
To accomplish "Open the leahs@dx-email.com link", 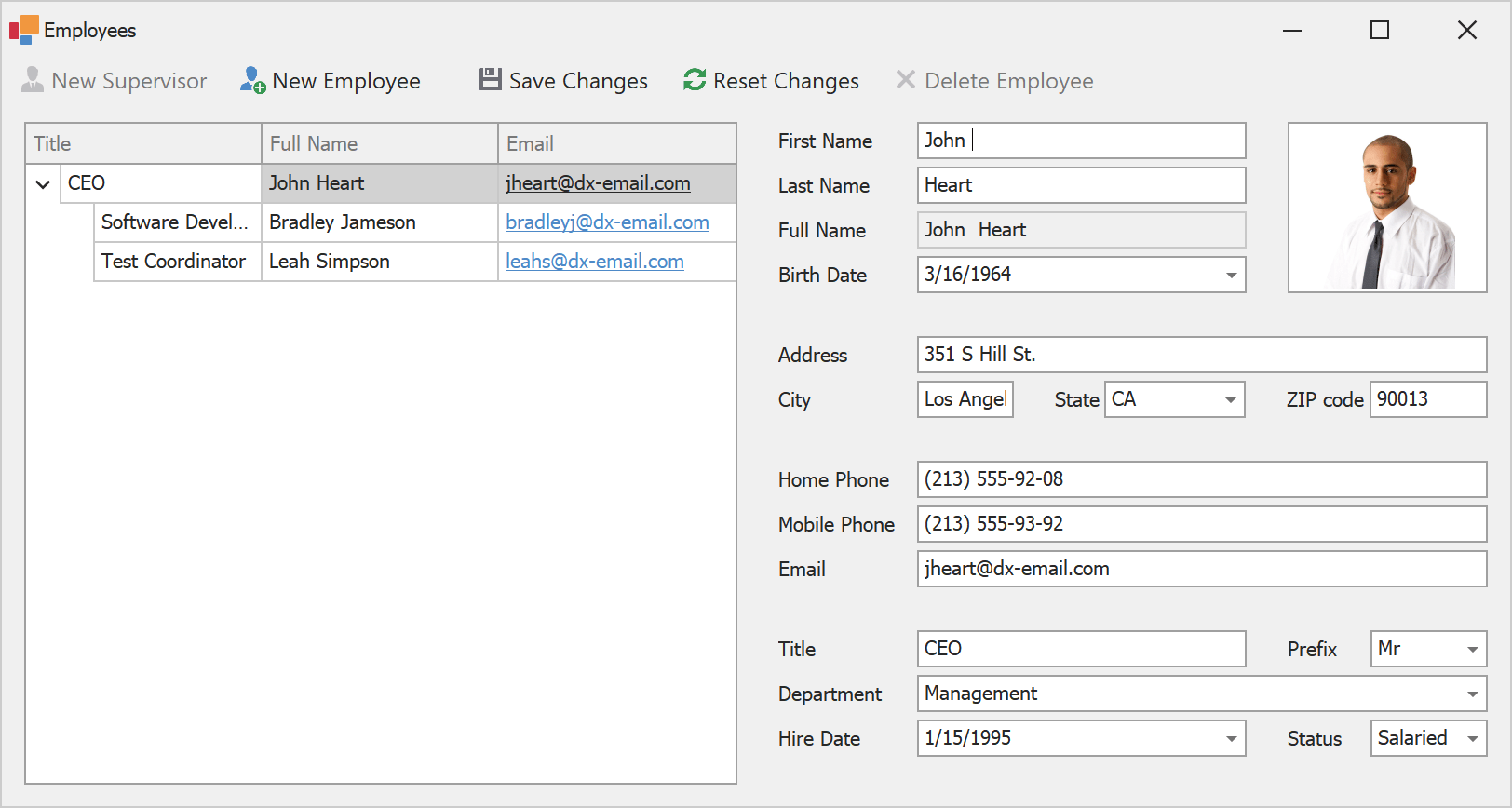I will tap(595, 262).
